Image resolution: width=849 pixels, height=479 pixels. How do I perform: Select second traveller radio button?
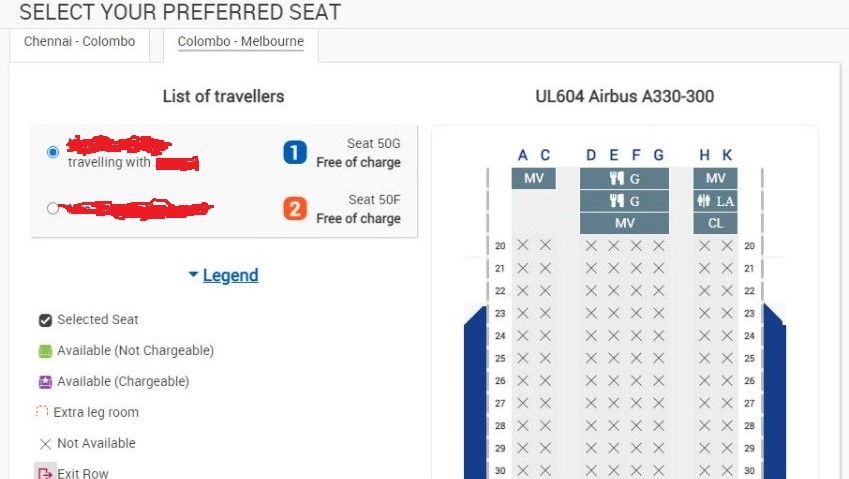point(53,208)
